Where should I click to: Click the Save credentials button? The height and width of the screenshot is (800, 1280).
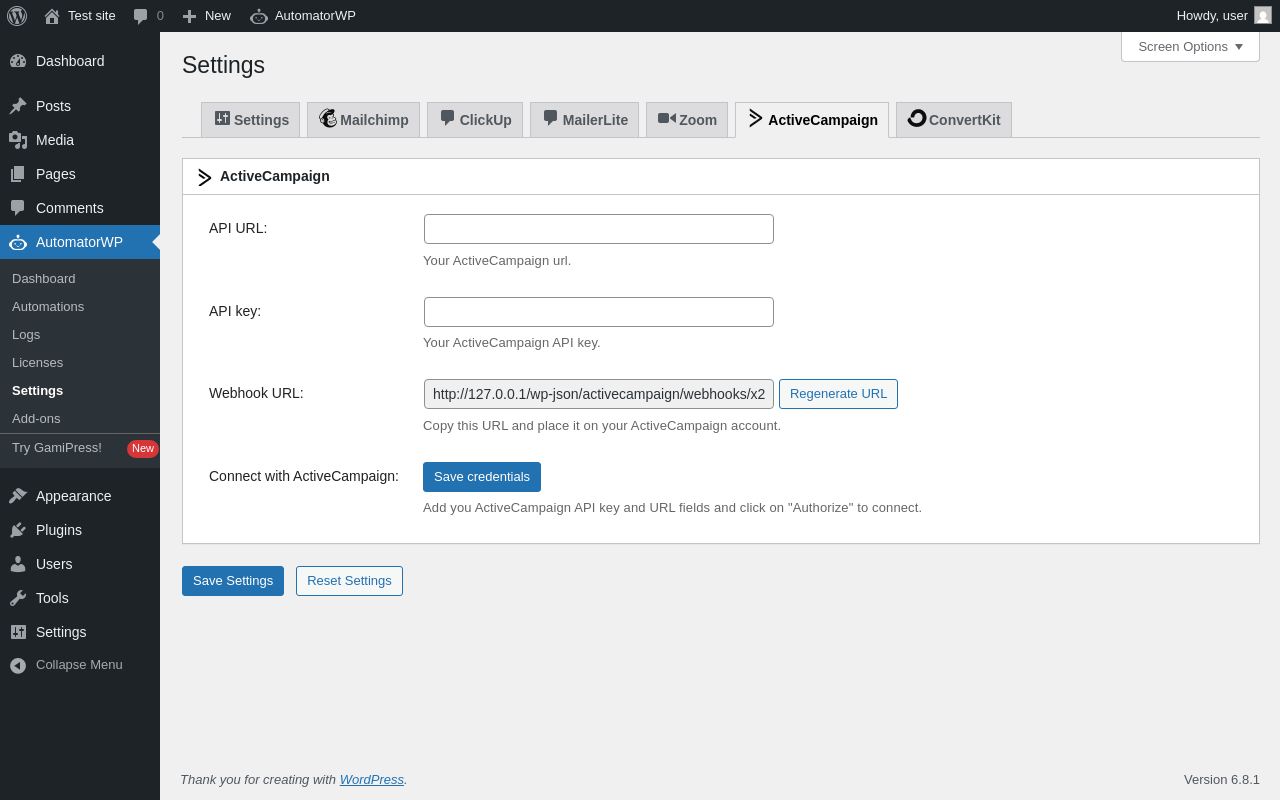(482, 477)
